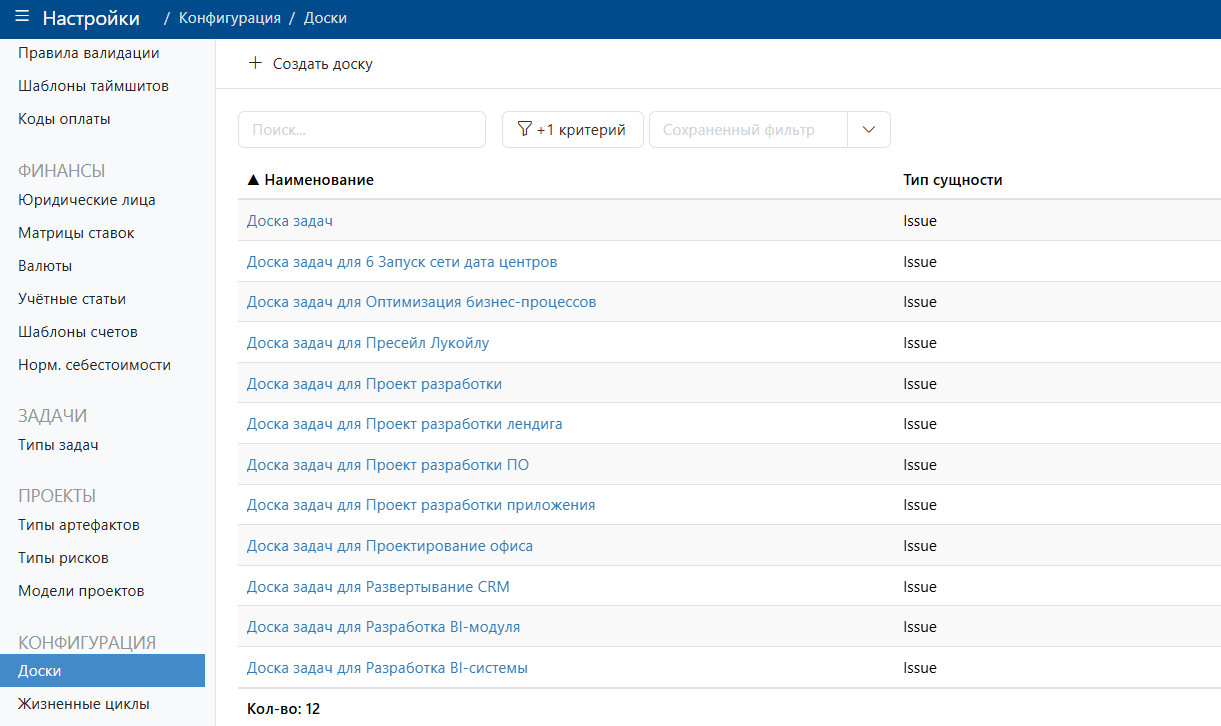
Task: Open Доска задач для Пресейл Лукойлу
Action: 368,343
